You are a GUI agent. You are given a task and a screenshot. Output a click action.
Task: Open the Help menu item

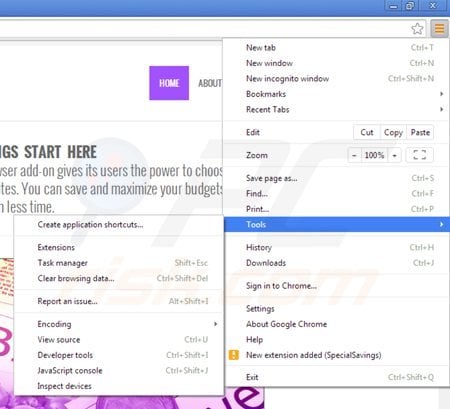(337, 340)
